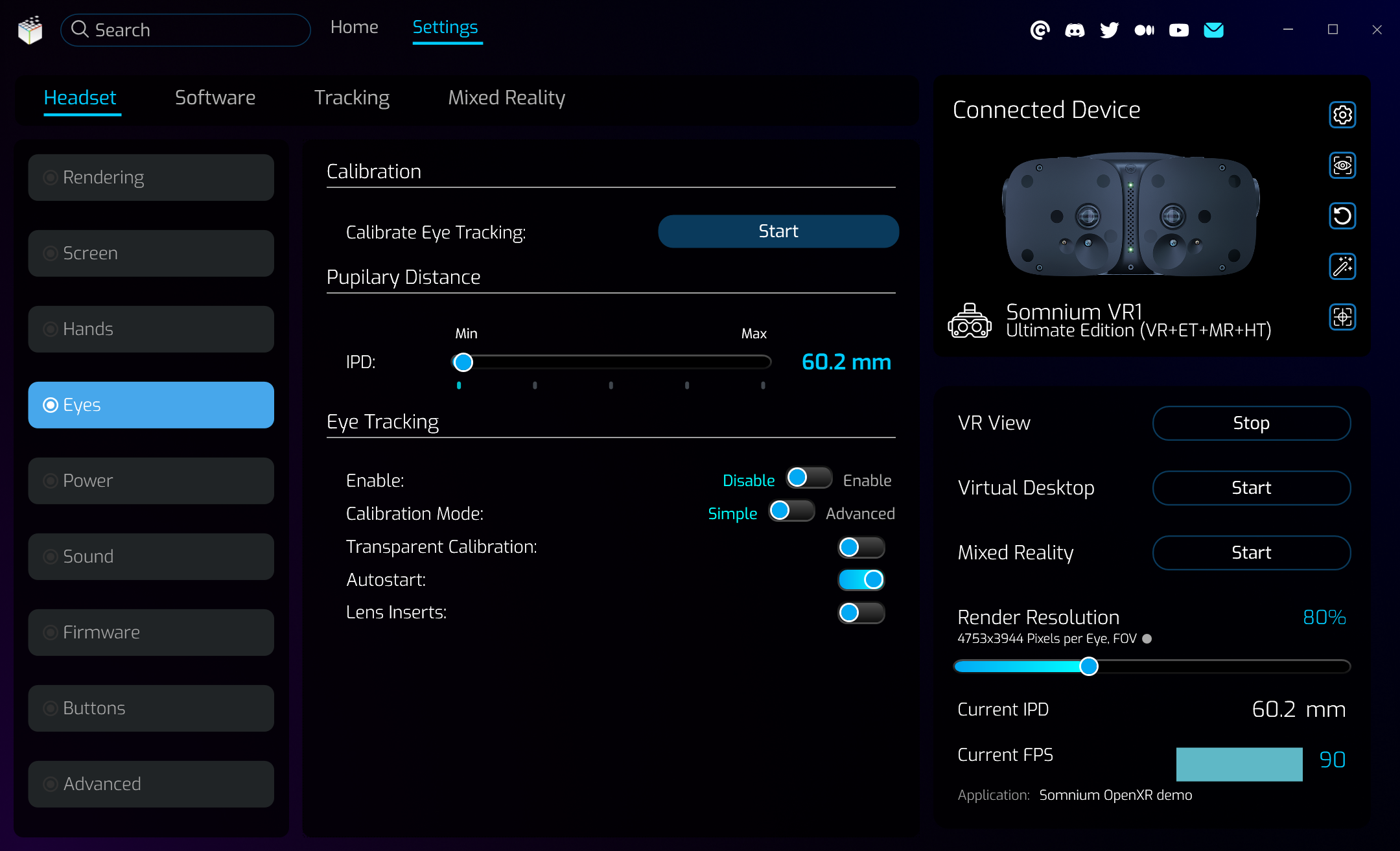Viewport: 1400px width, 851px height.
Task: Select the Firmware category in the sidebar
Action: point(151,633)
